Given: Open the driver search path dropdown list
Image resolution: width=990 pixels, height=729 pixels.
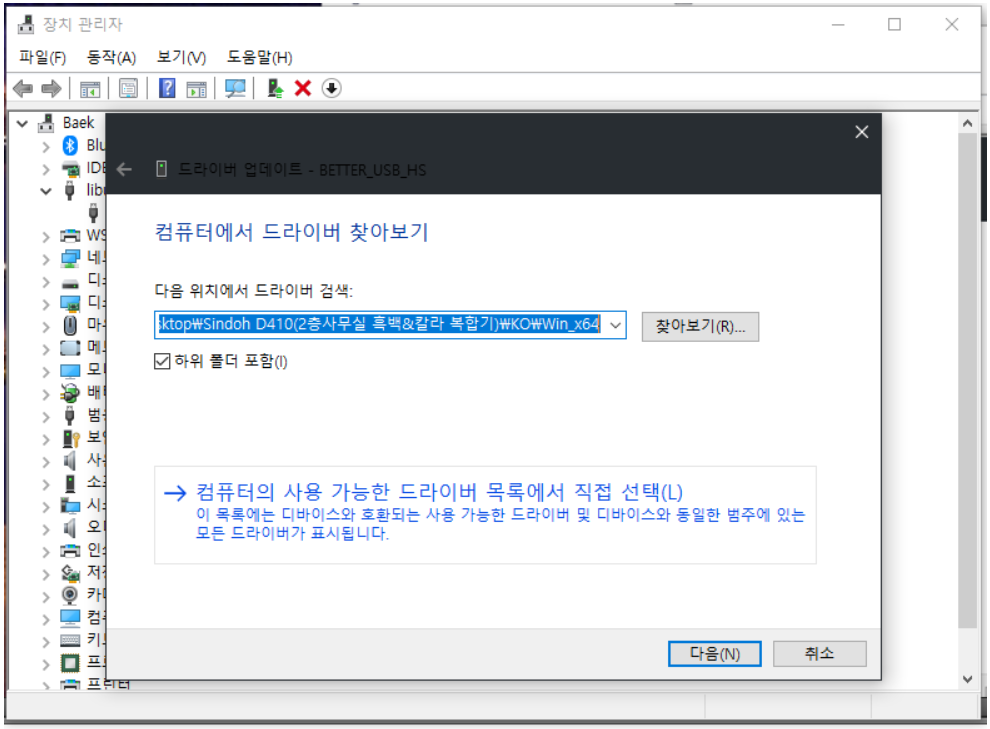Looking at the screenshot, I should pos(616,325).
